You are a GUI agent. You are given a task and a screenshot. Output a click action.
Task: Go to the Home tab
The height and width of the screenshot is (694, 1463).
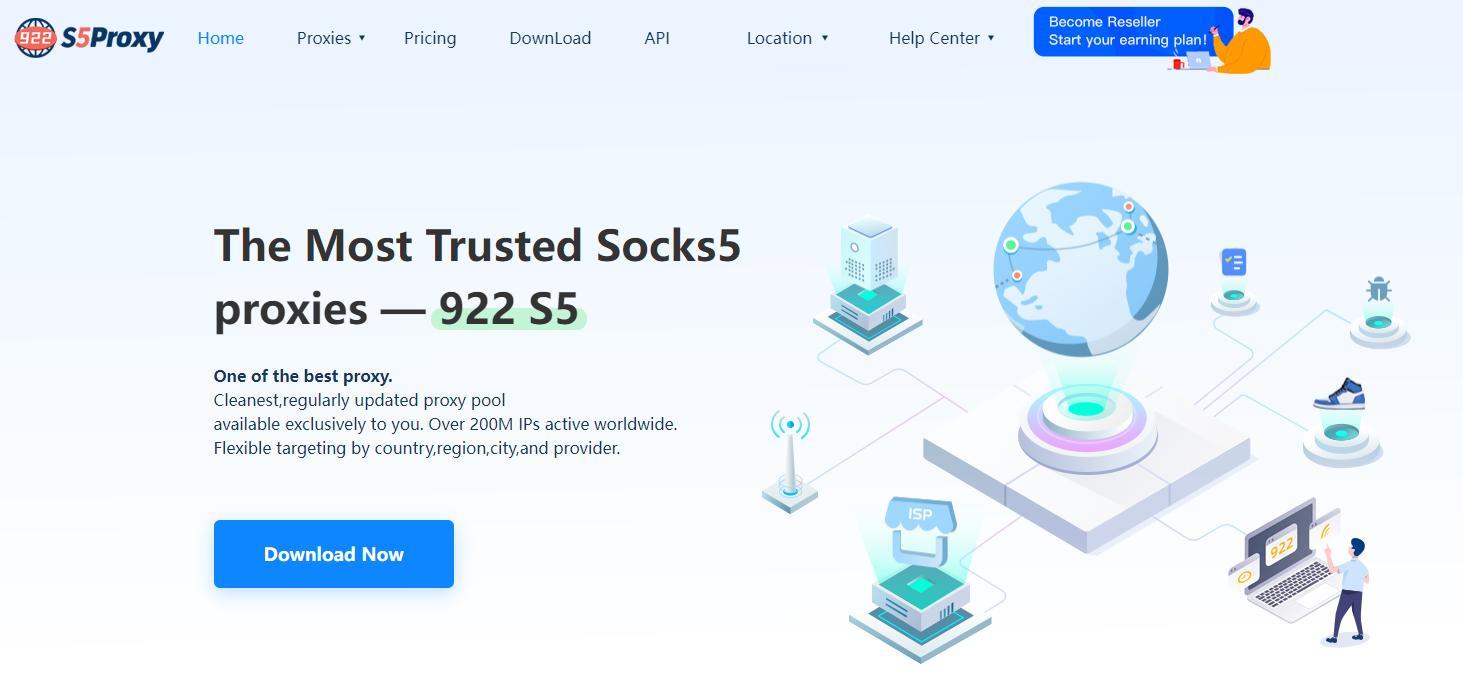pyautogui.click(x=221, y=38)
